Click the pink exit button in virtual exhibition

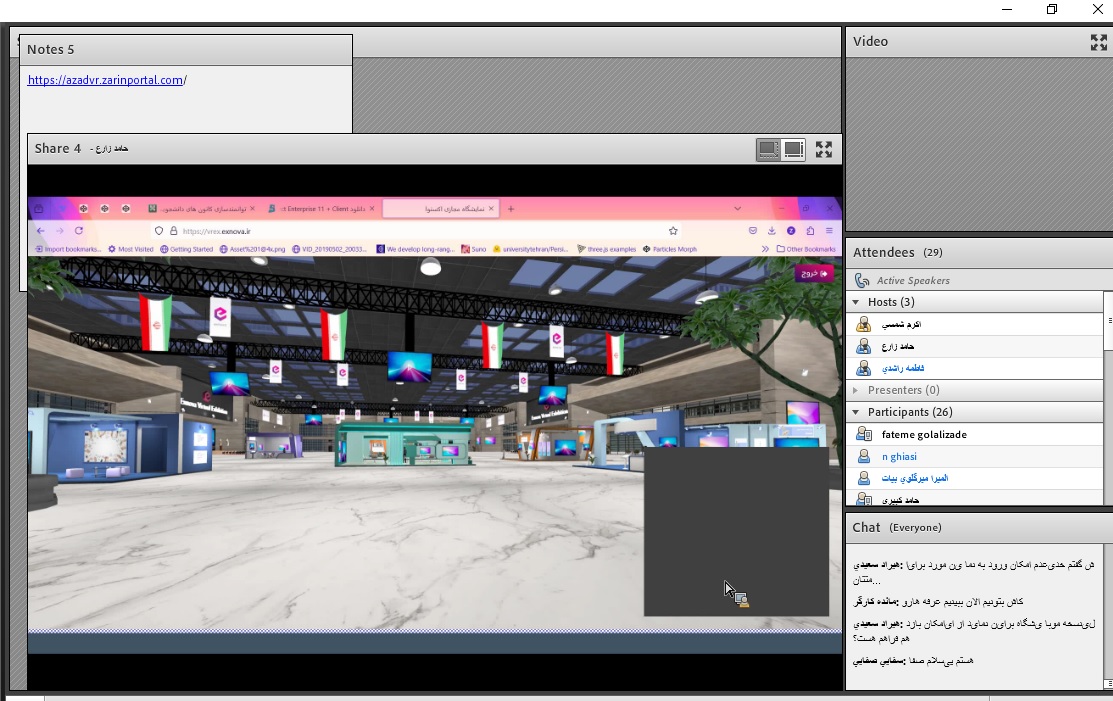[x=813, y=273]
